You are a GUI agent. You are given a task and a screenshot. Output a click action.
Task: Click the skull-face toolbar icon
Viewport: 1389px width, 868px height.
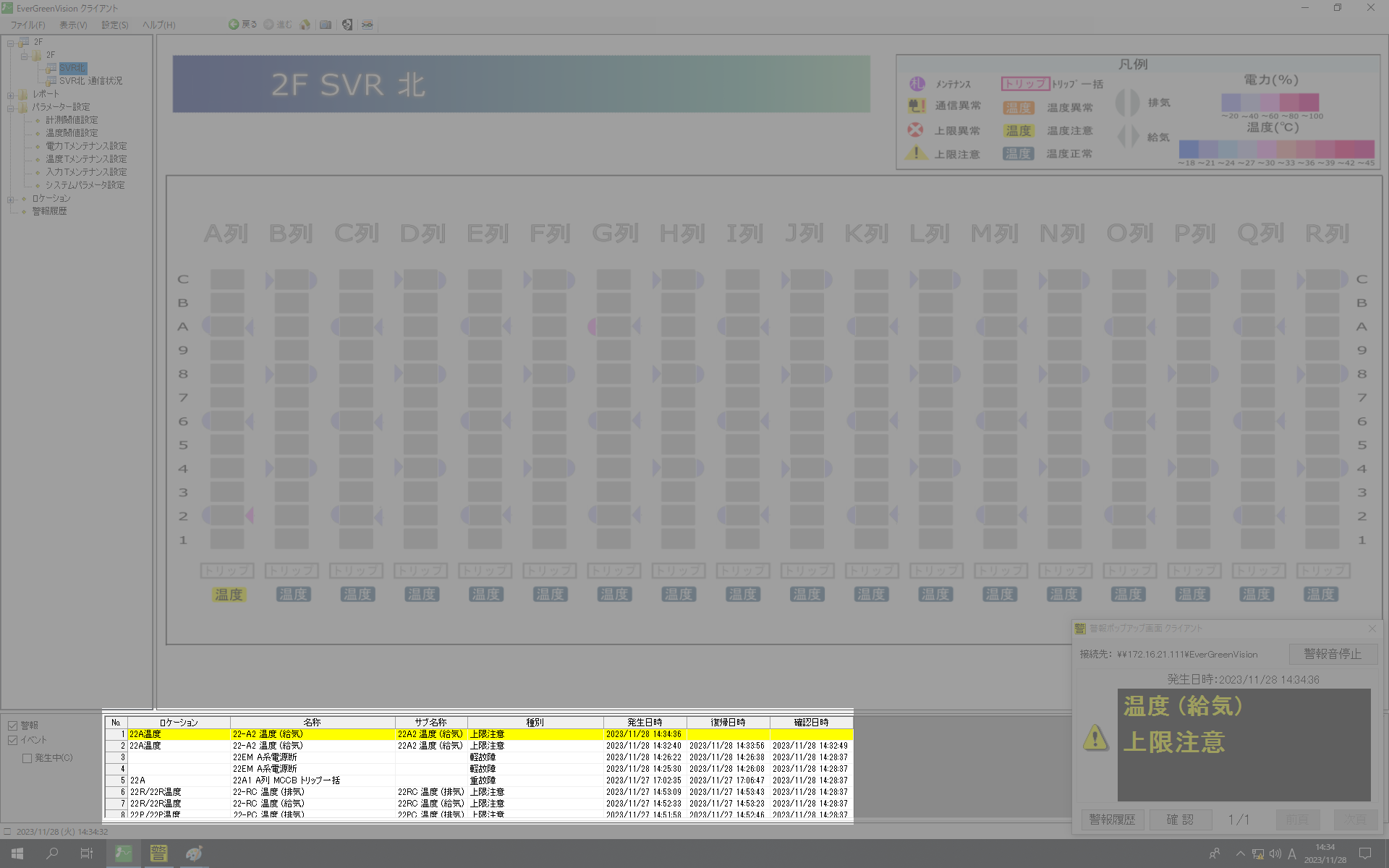[x=347, y=25]
